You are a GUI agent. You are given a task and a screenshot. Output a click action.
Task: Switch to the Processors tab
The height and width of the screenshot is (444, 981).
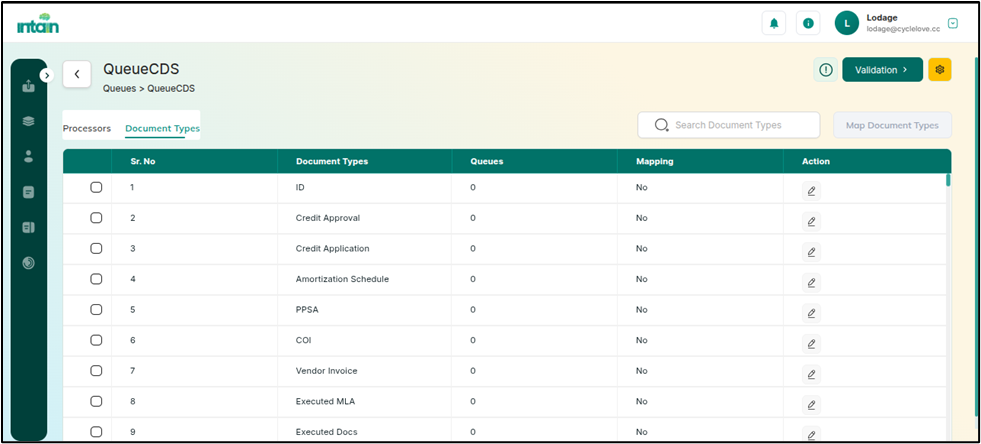[87, 128]
